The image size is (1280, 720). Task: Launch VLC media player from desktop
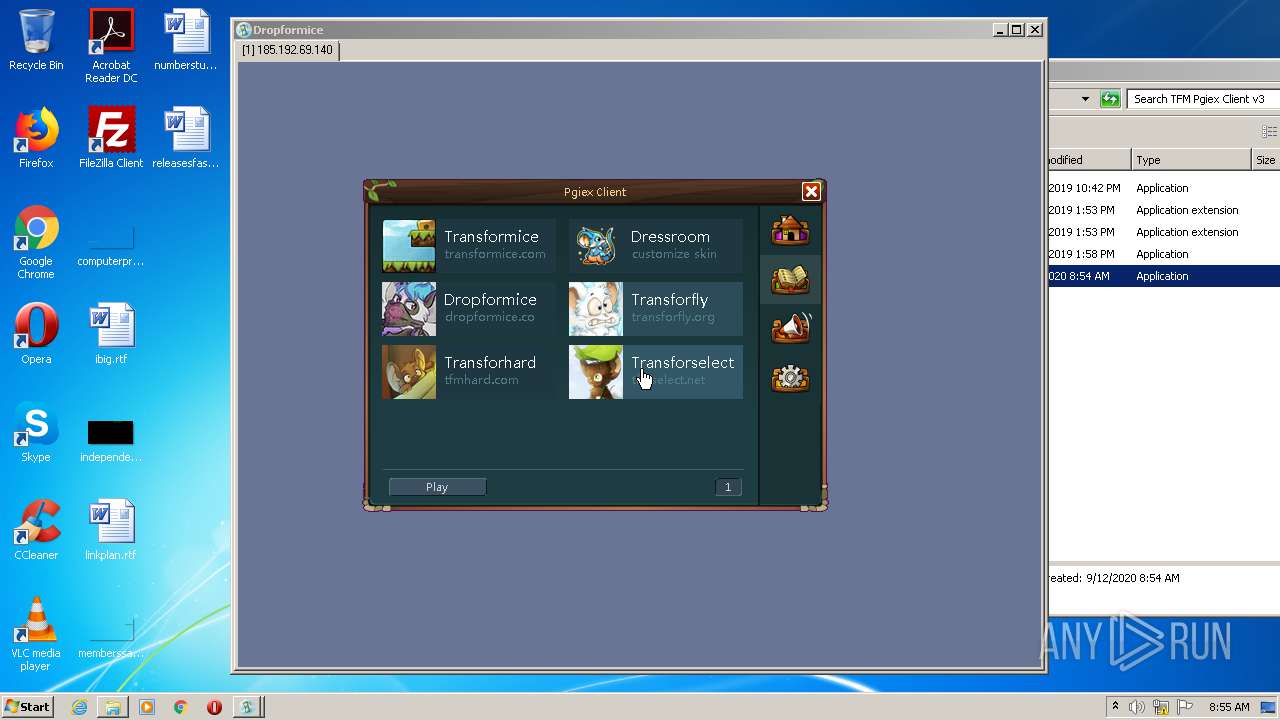pos(36,634)
